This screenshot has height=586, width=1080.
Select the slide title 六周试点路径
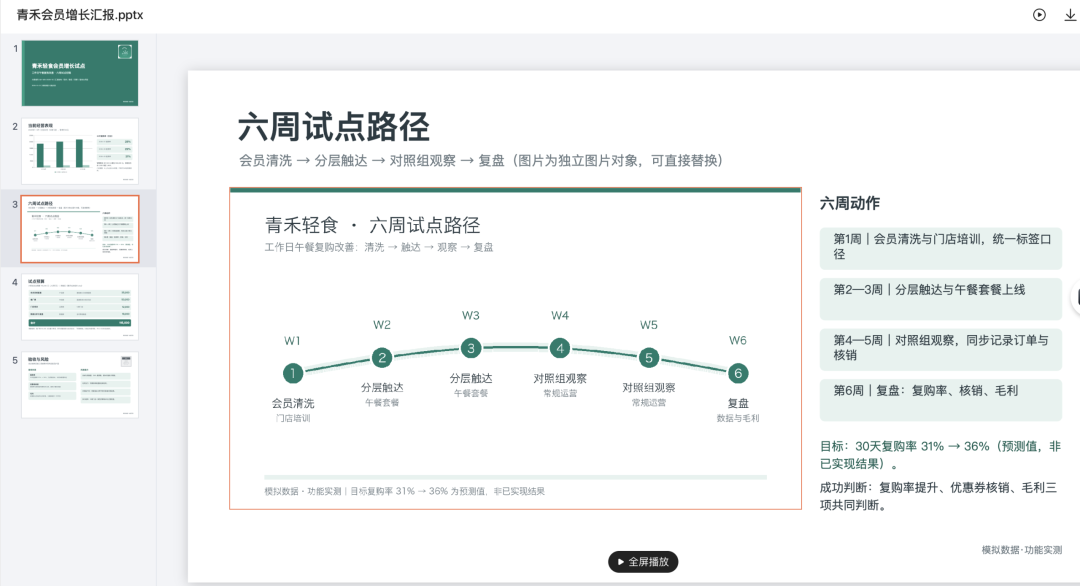click(333, 127)
